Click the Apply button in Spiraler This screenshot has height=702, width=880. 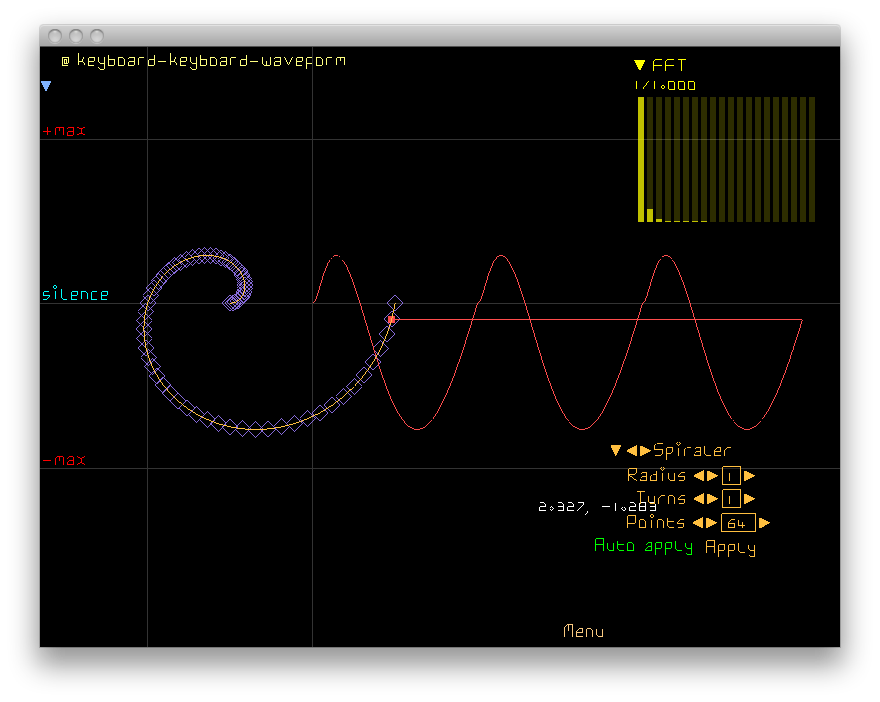coord(730,547)
